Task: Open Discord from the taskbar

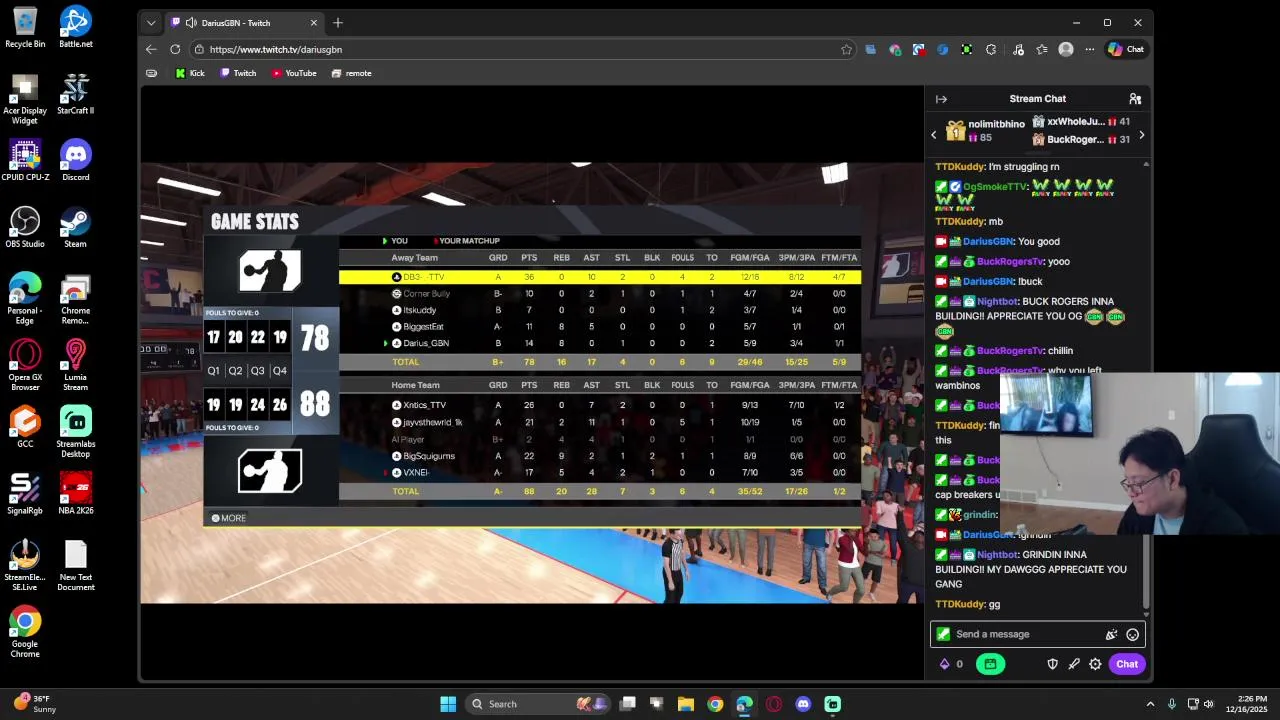Action: 803,704
